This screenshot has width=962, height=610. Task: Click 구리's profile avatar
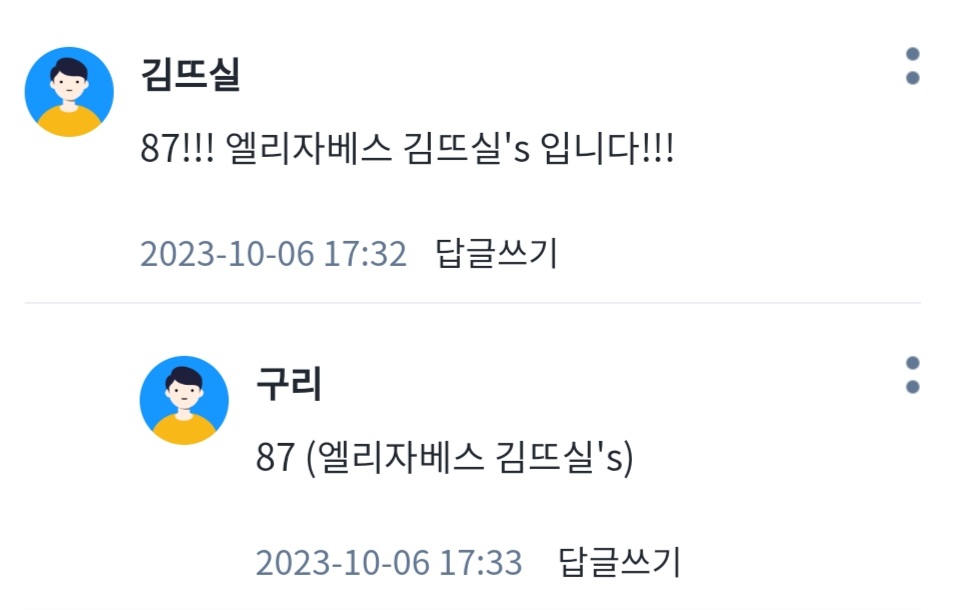(184, 400)
